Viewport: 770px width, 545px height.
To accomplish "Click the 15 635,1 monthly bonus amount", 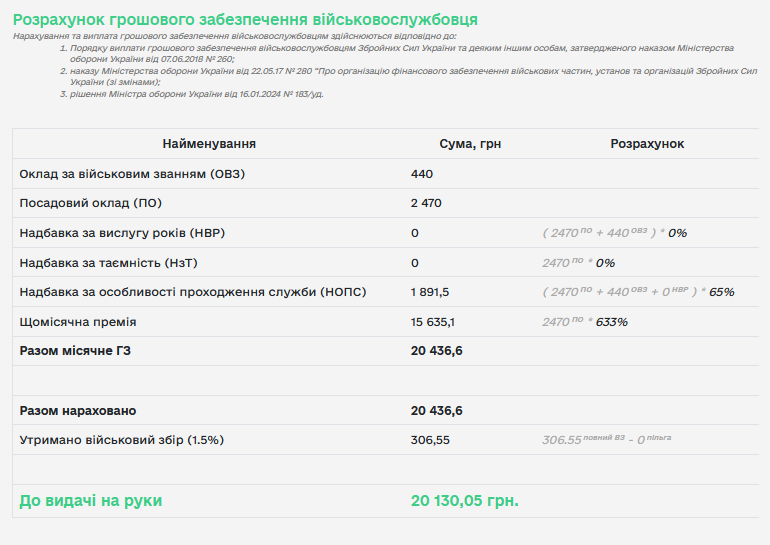I will (433, 322).
